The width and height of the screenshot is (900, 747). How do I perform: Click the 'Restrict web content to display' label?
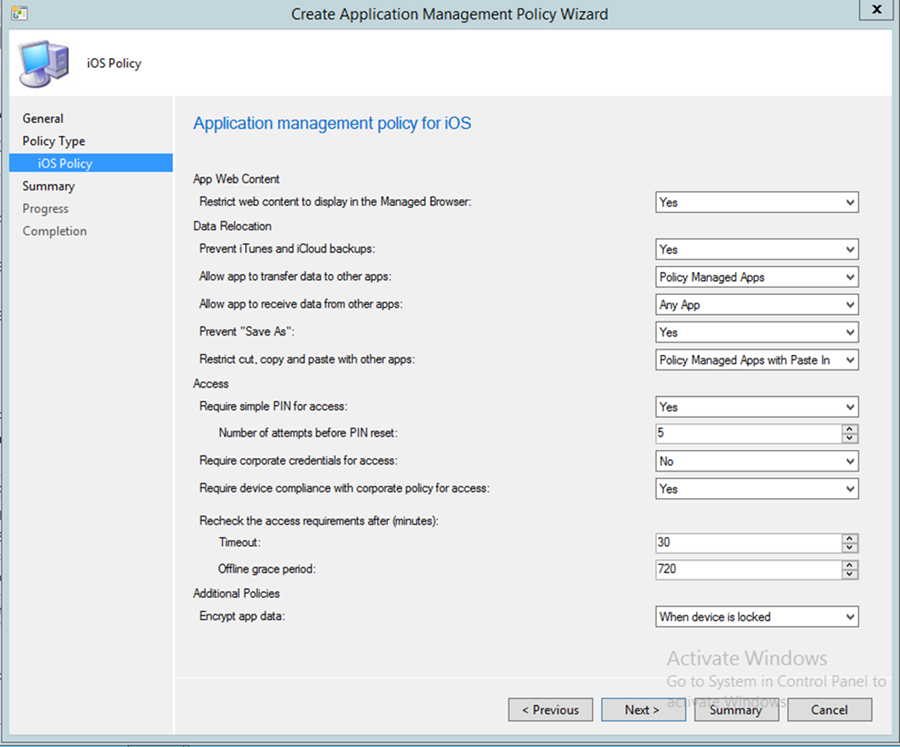[335, 202]
